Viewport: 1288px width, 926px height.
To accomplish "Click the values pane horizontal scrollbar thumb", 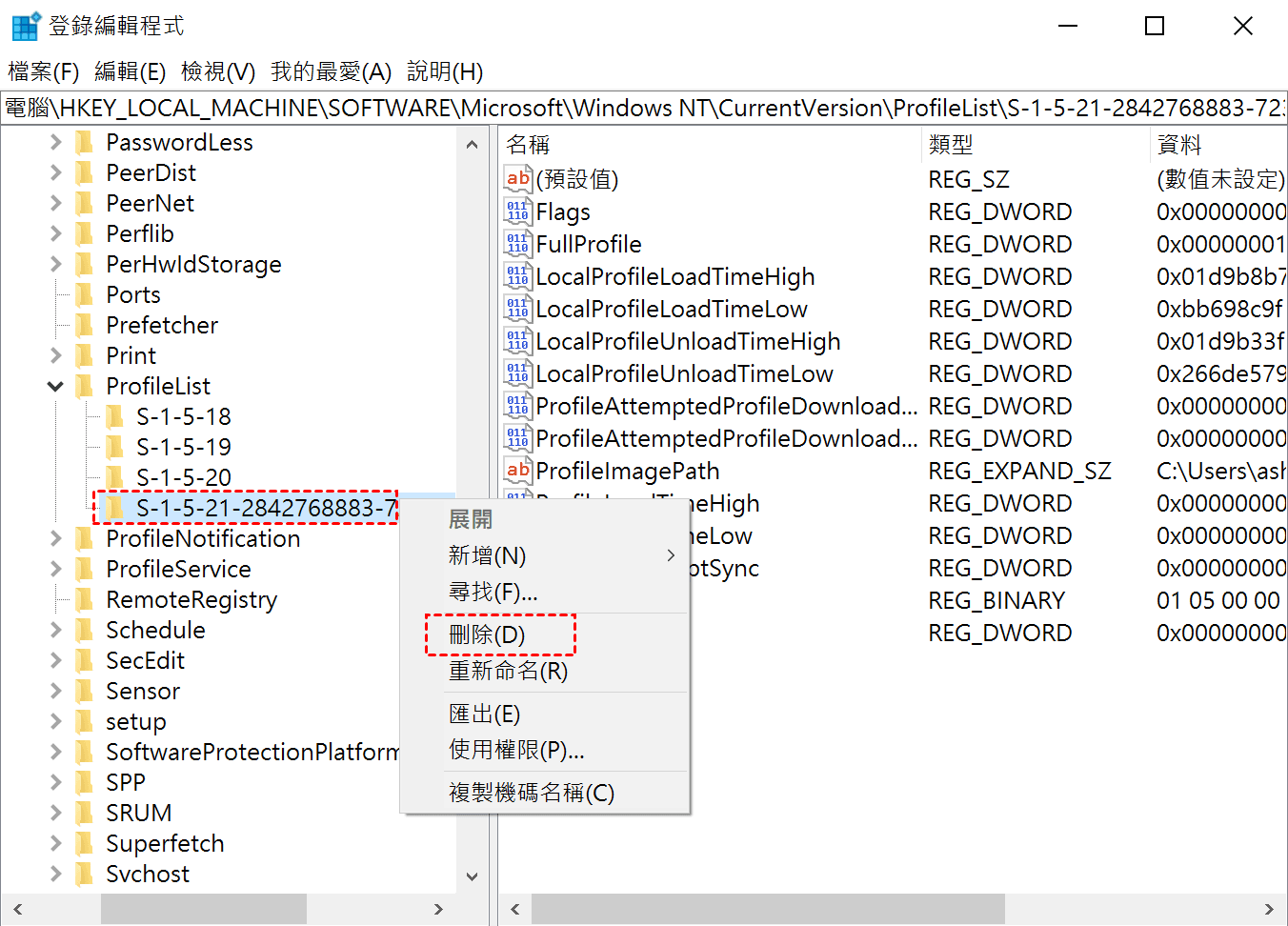I will (769, 909).
